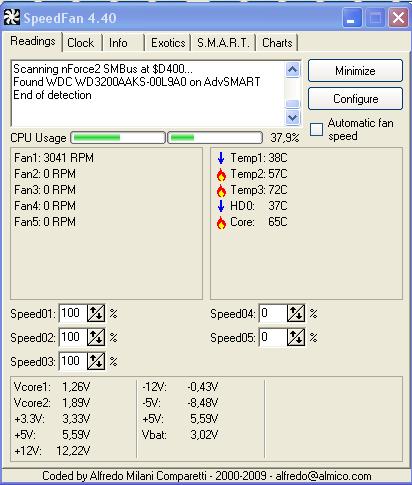This screenshot has height=485, width=412.
Task: Click the Vcore1 1,26V value
Action: point(76,387)
